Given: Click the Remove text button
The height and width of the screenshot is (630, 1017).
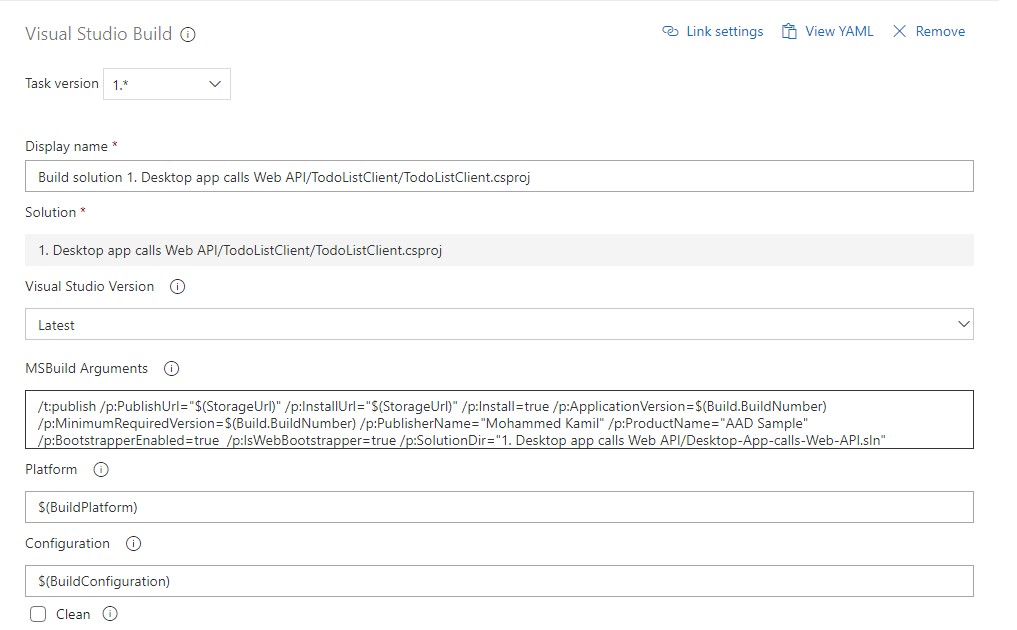Looking at the screenshot, I should pyautogui.click(x=940, y=32).
